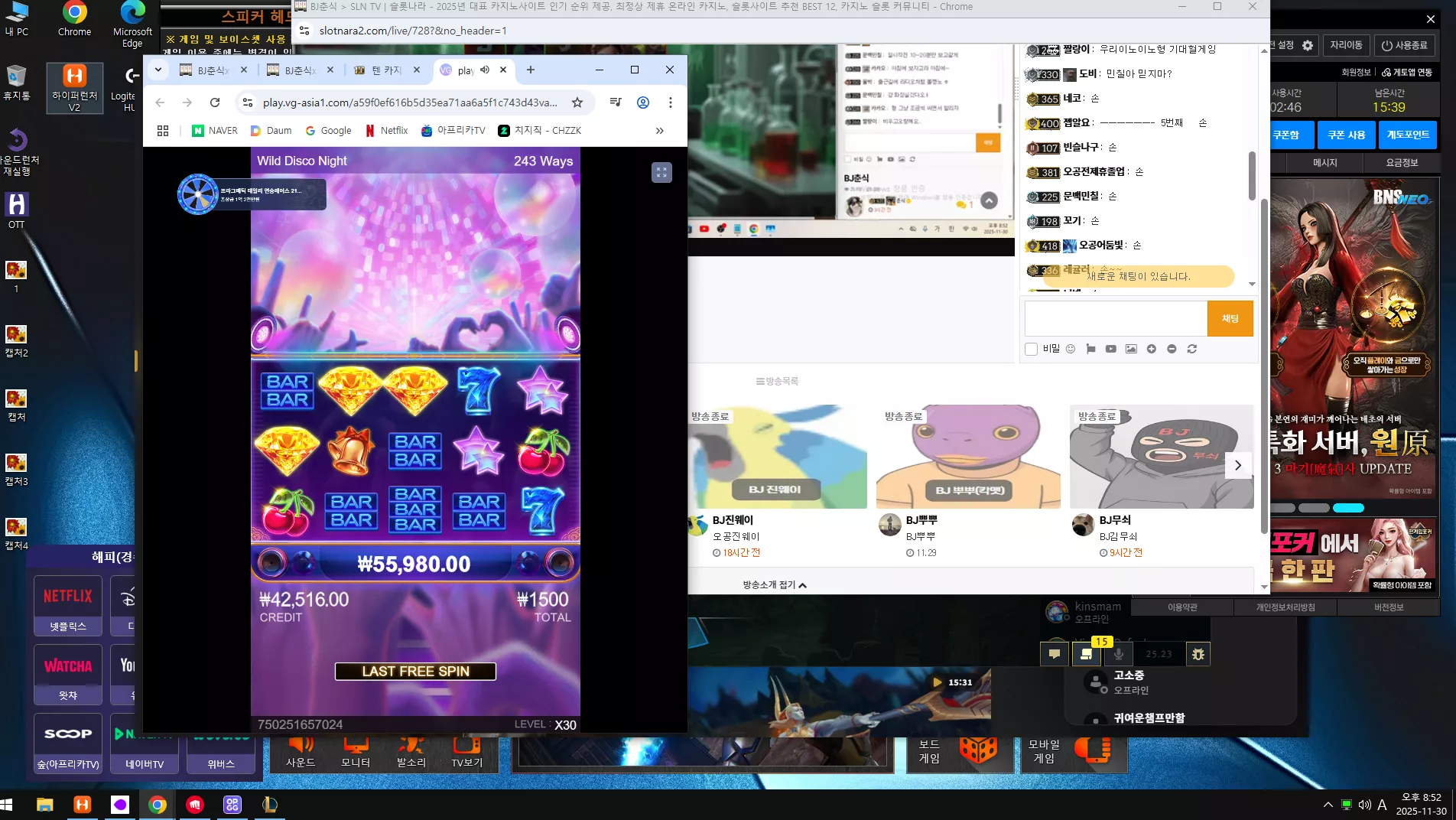Toggle the microphone in the game overlay
The height and width of the screenshot is (820, 1456).
pos(1118,654)
